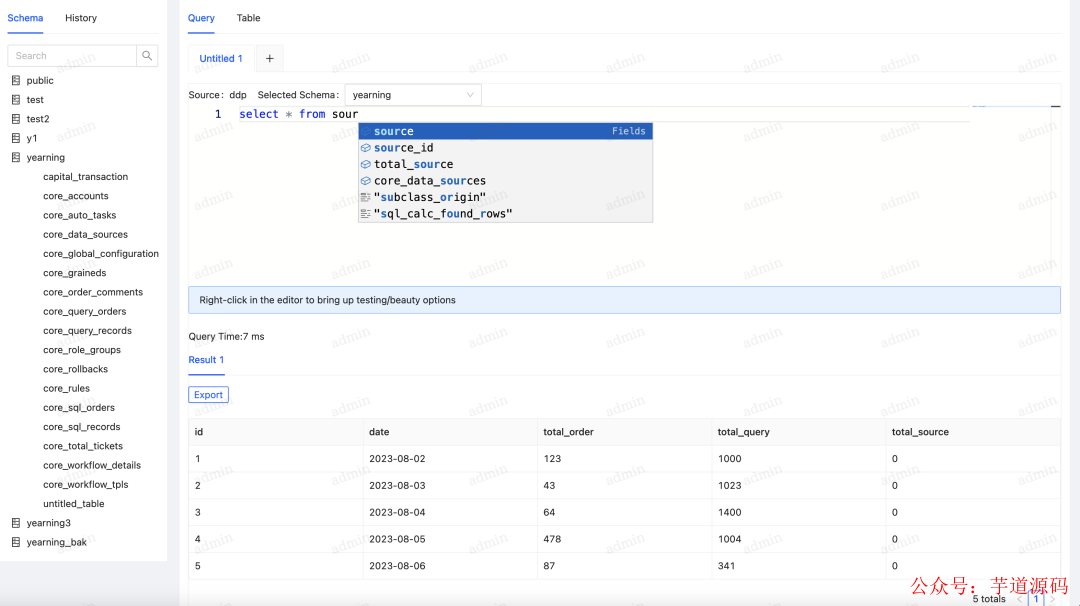Click database icon beside public schema
This screenshot has width=1080, height=606.
tap(16, 81)
